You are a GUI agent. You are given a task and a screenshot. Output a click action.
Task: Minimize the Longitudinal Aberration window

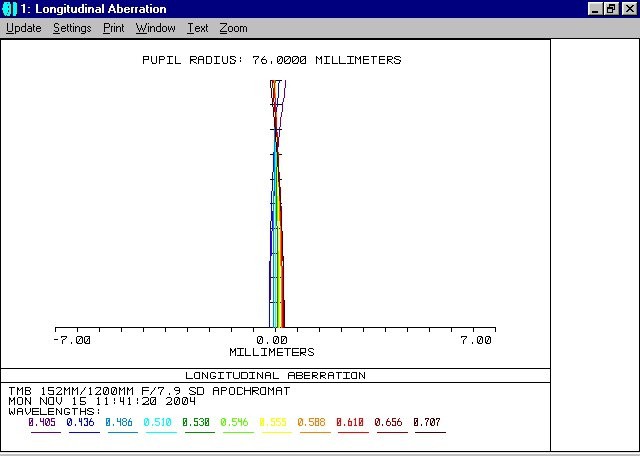point(594,9)
